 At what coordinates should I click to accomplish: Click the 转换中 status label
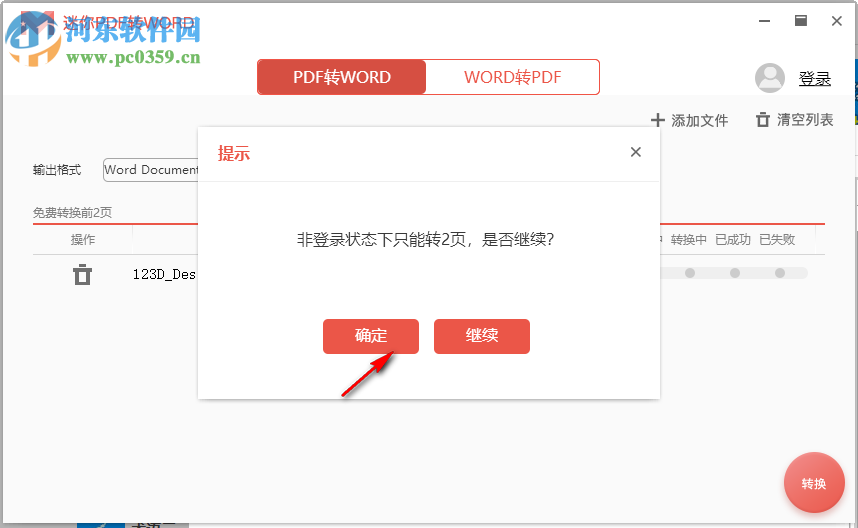pos(688,240)
